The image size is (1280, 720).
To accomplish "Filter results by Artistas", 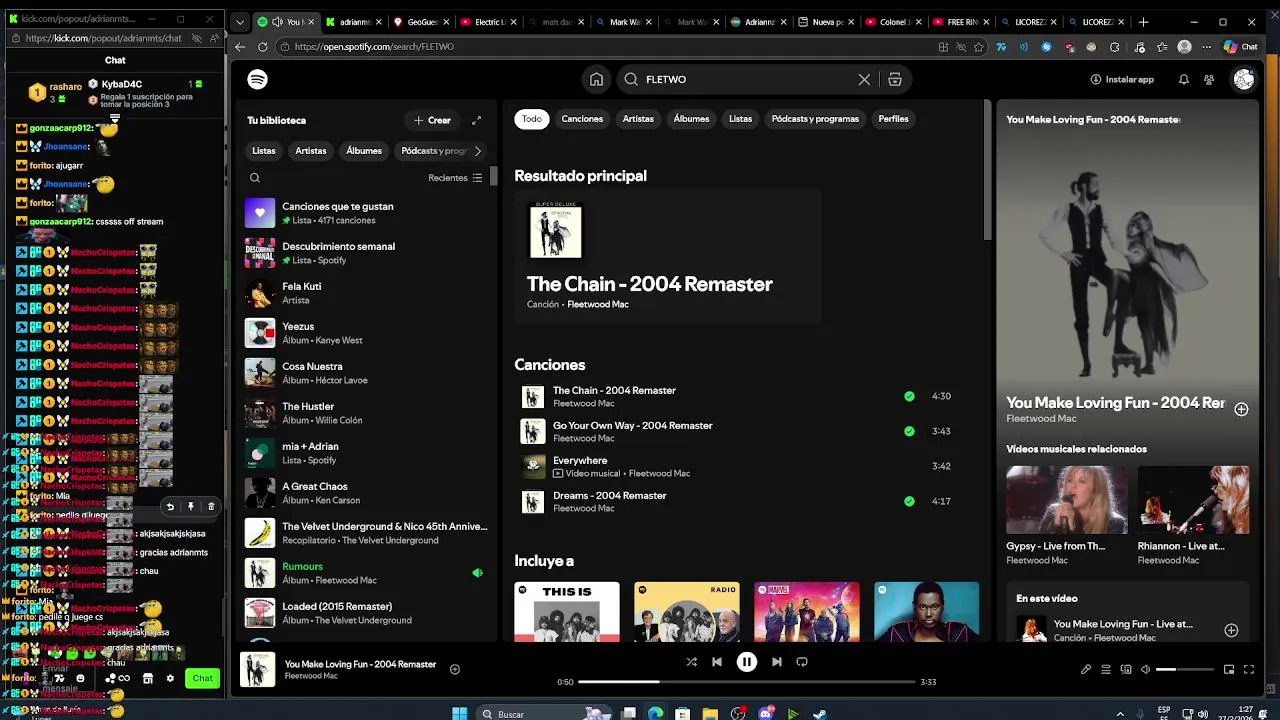I will click(x=638, y=119).
